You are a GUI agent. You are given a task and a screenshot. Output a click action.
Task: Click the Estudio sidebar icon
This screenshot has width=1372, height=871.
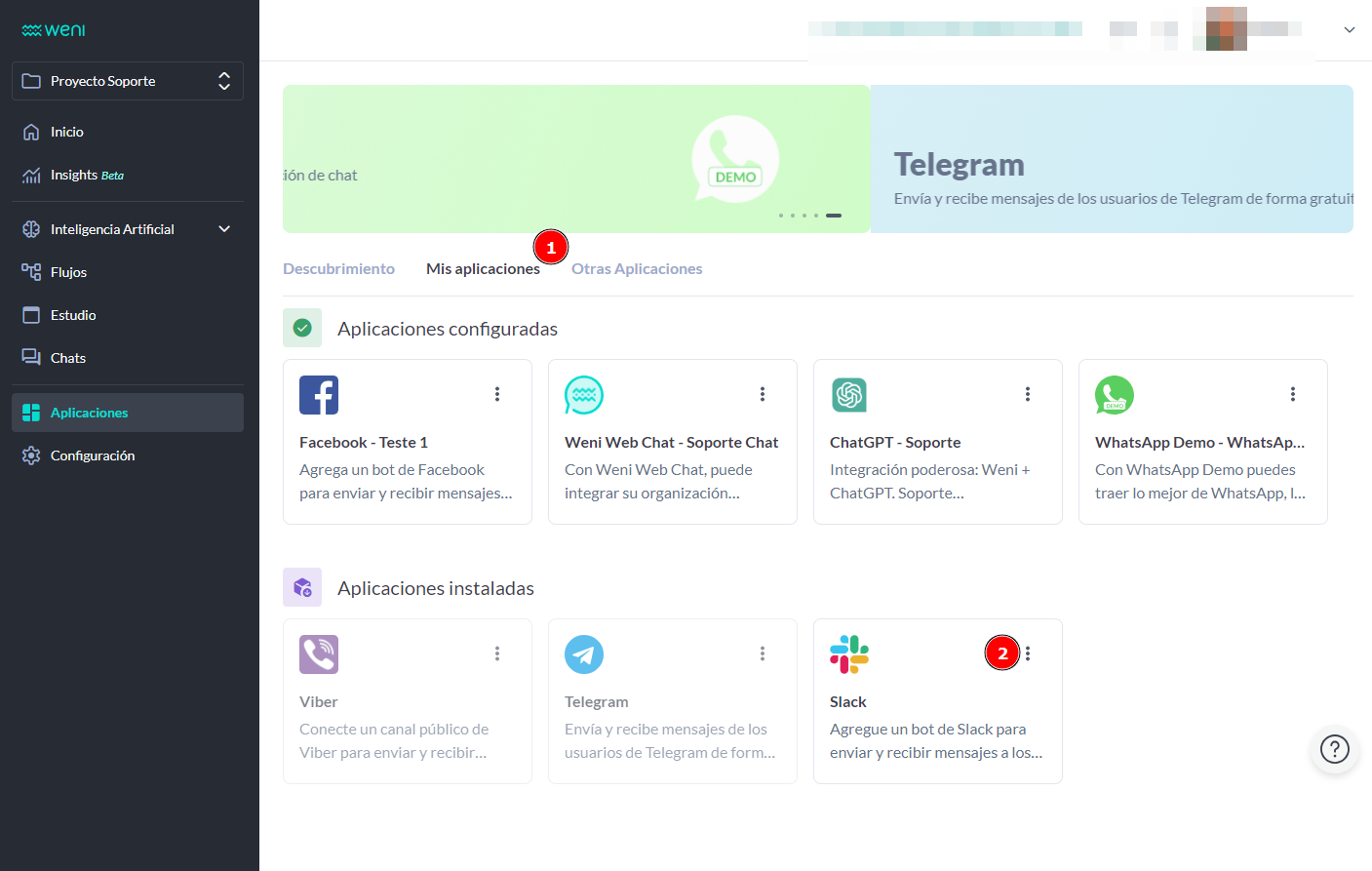[x=30, y=314]
